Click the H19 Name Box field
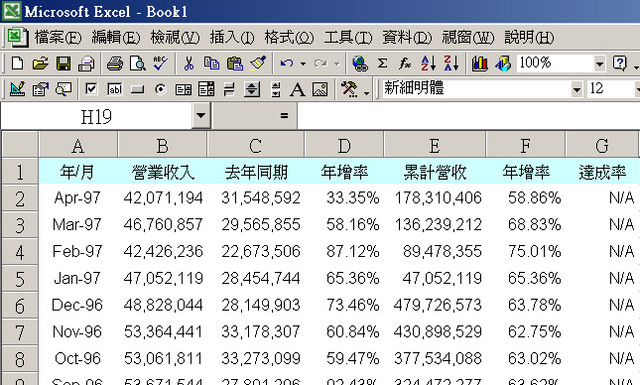Screen dimensions: 640x385 tap(96, 116)
